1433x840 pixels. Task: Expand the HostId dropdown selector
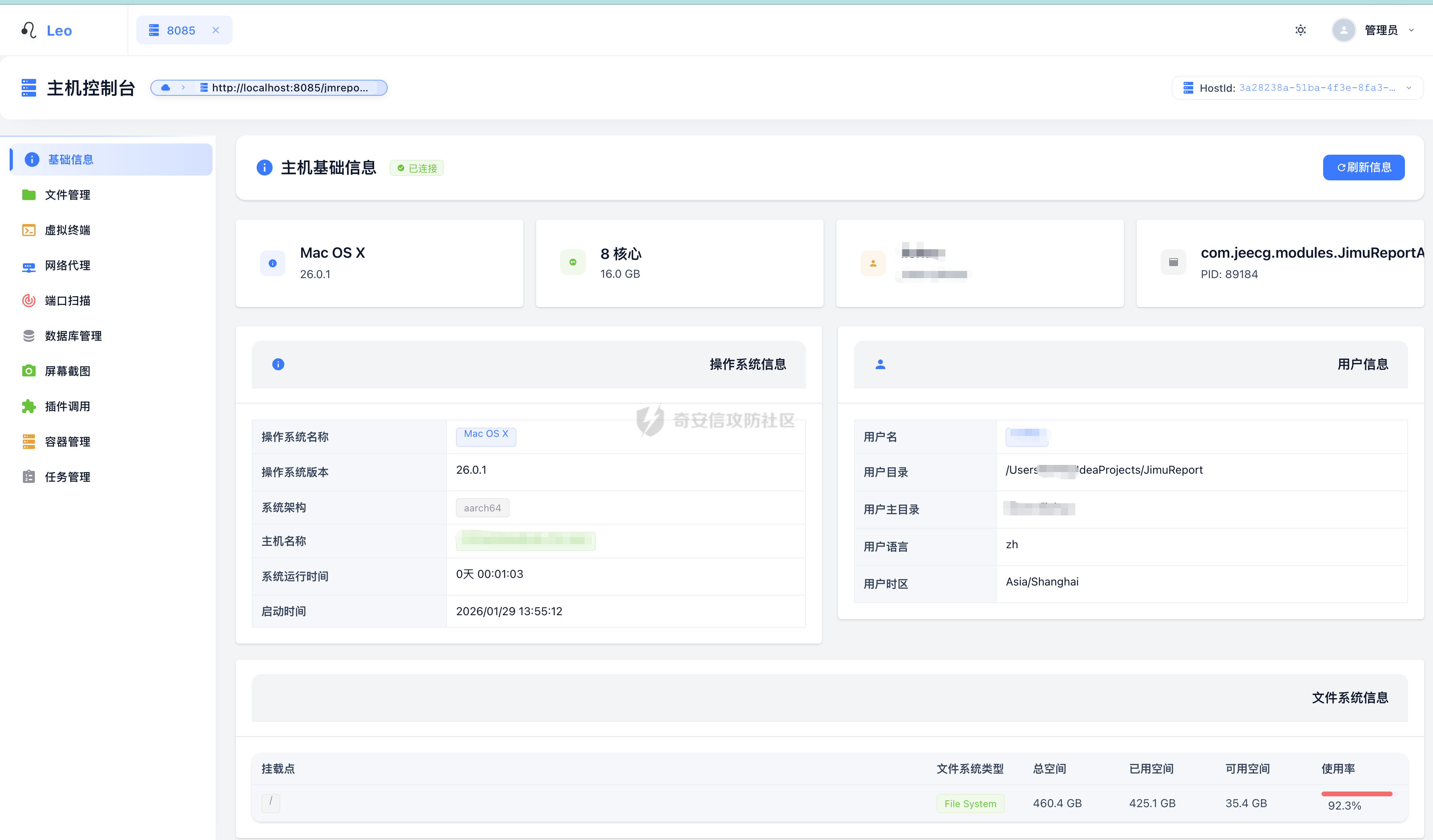1297,87
